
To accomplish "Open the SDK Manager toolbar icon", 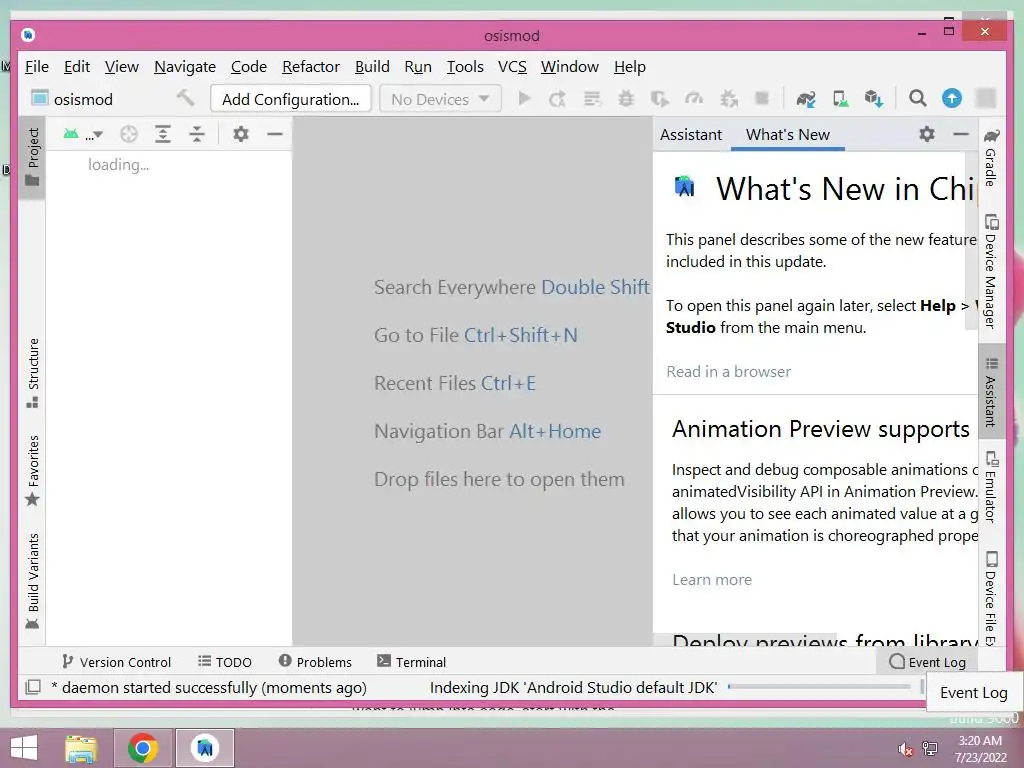I will pos(874,99).
